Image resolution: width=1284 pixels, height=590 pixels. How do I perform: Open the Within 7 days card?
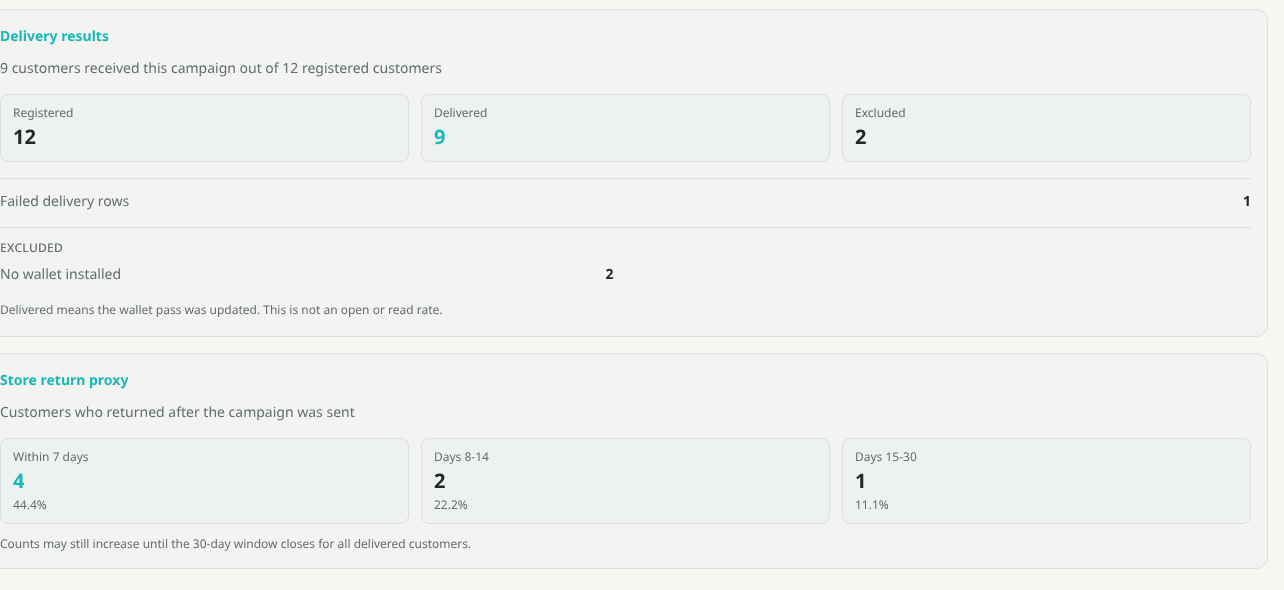(x=204, y=481)
